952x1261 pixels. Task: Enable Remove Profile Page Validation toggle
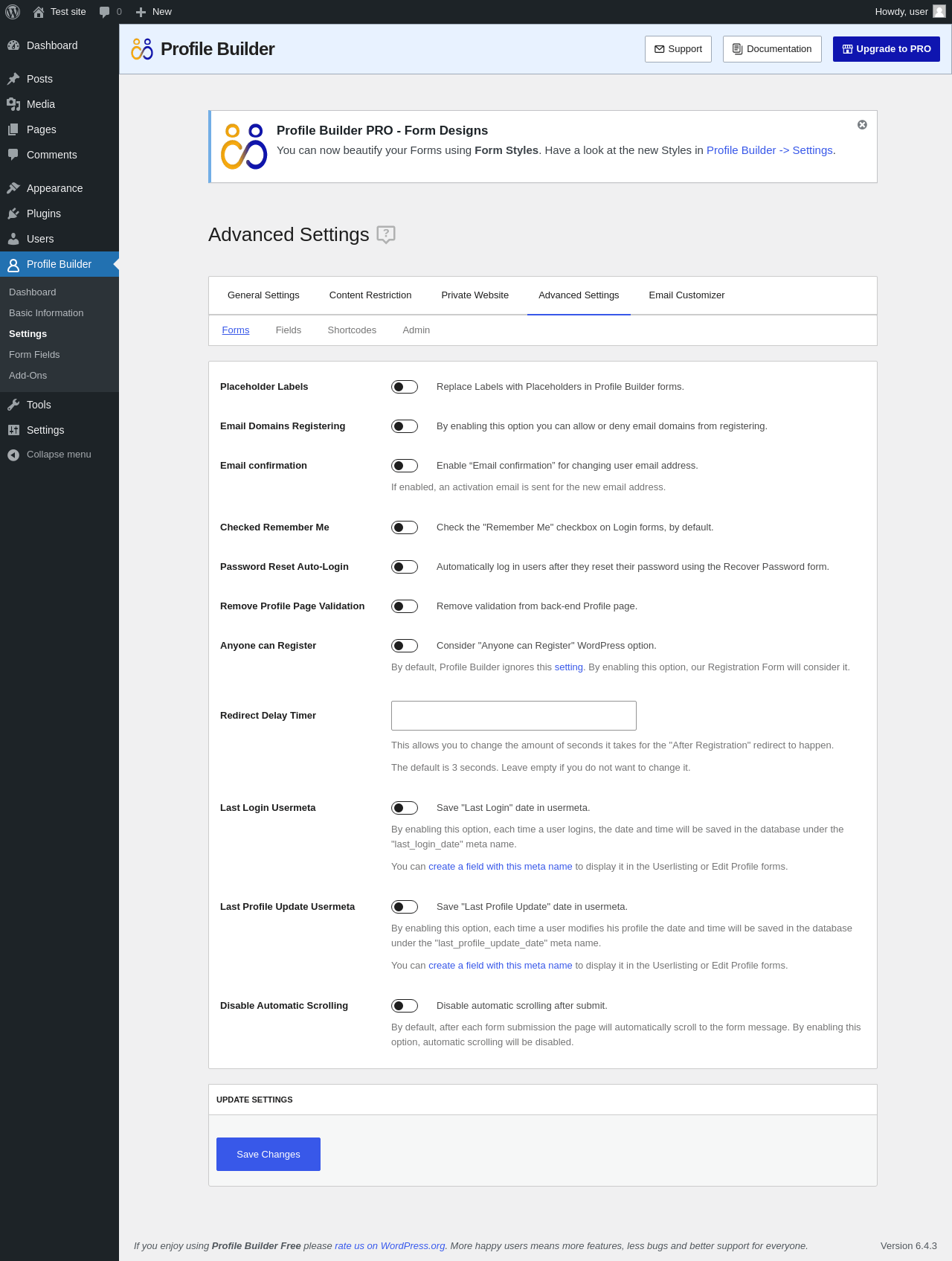pyautogui.click(x=405, y=606)
